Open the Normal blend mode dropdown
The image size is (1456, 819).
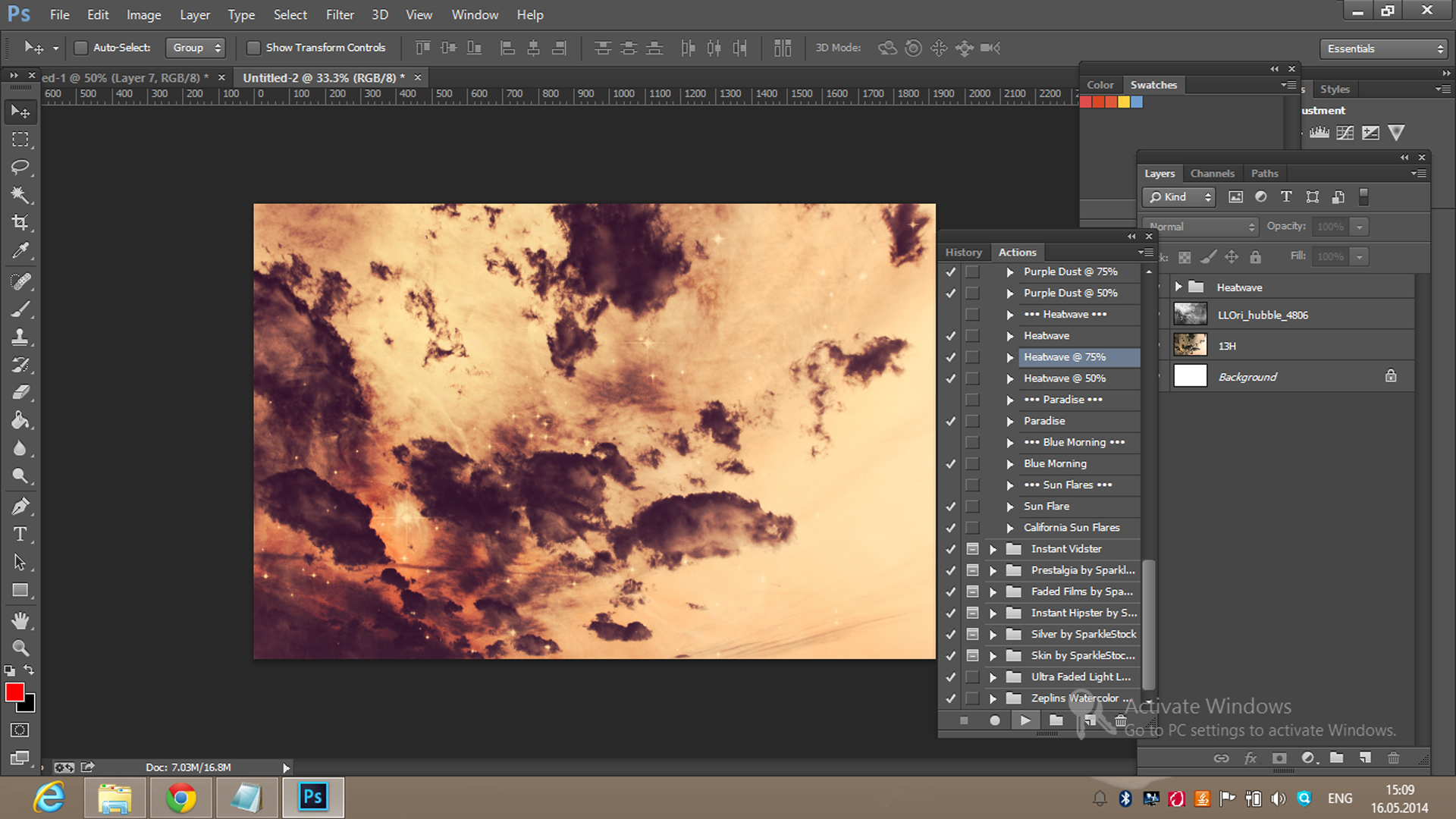point(1200,227)
